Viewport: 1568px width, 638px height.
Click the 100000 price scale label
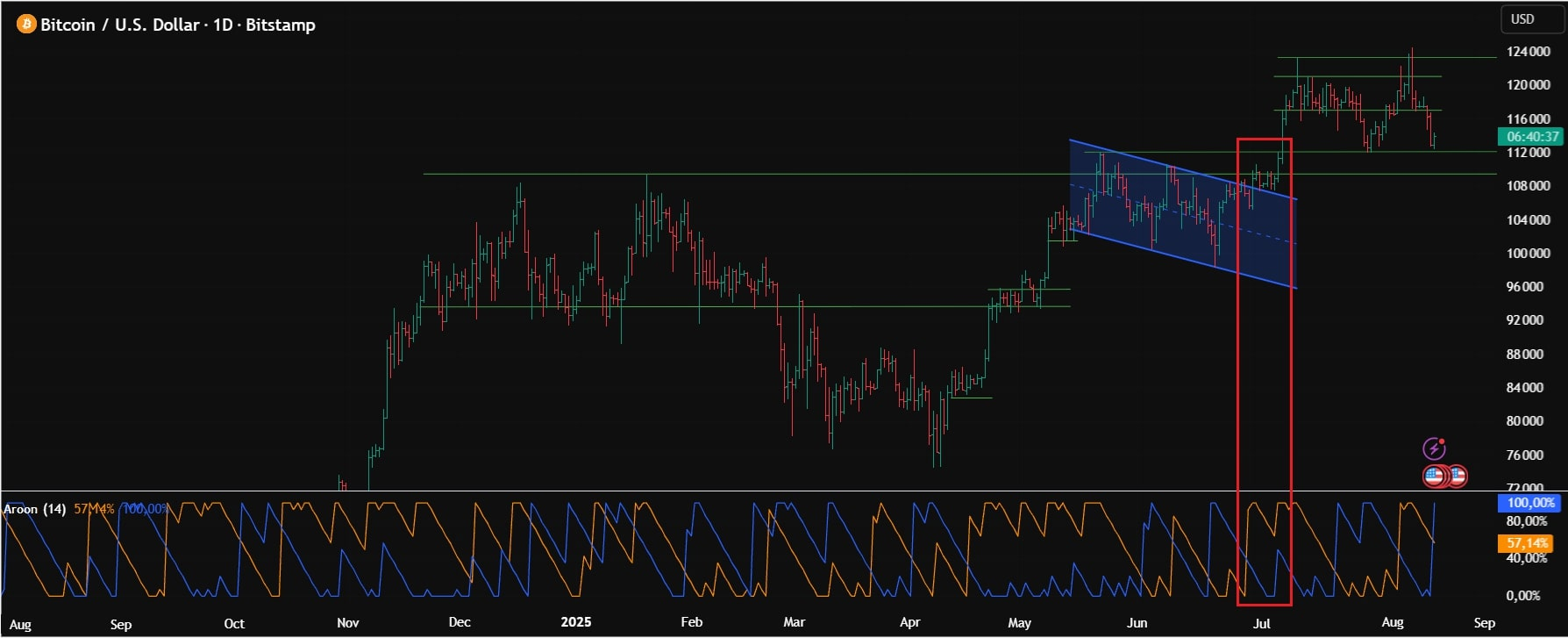[1528, 254]
